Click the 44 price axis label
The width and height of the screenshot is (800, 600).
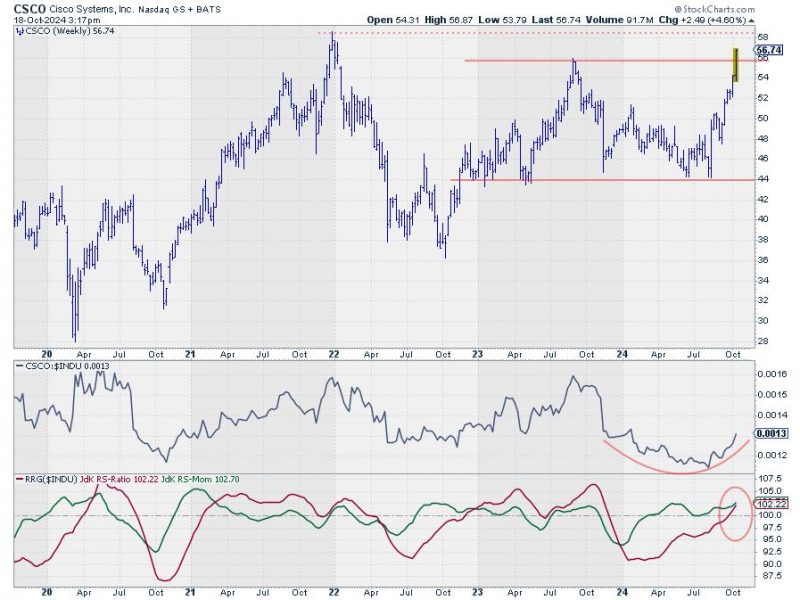[x=763, y=179]
